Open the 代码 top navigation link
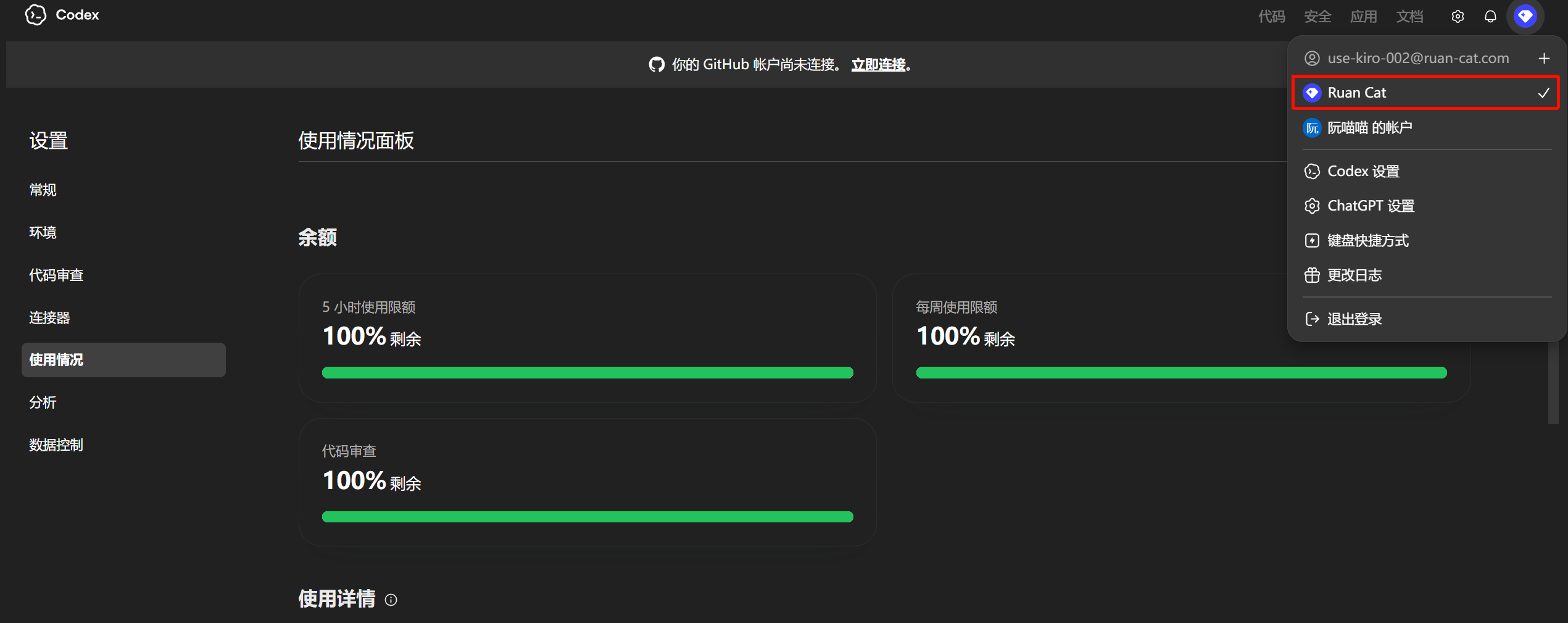The image size is (1568, 623). click(1271, 17)
